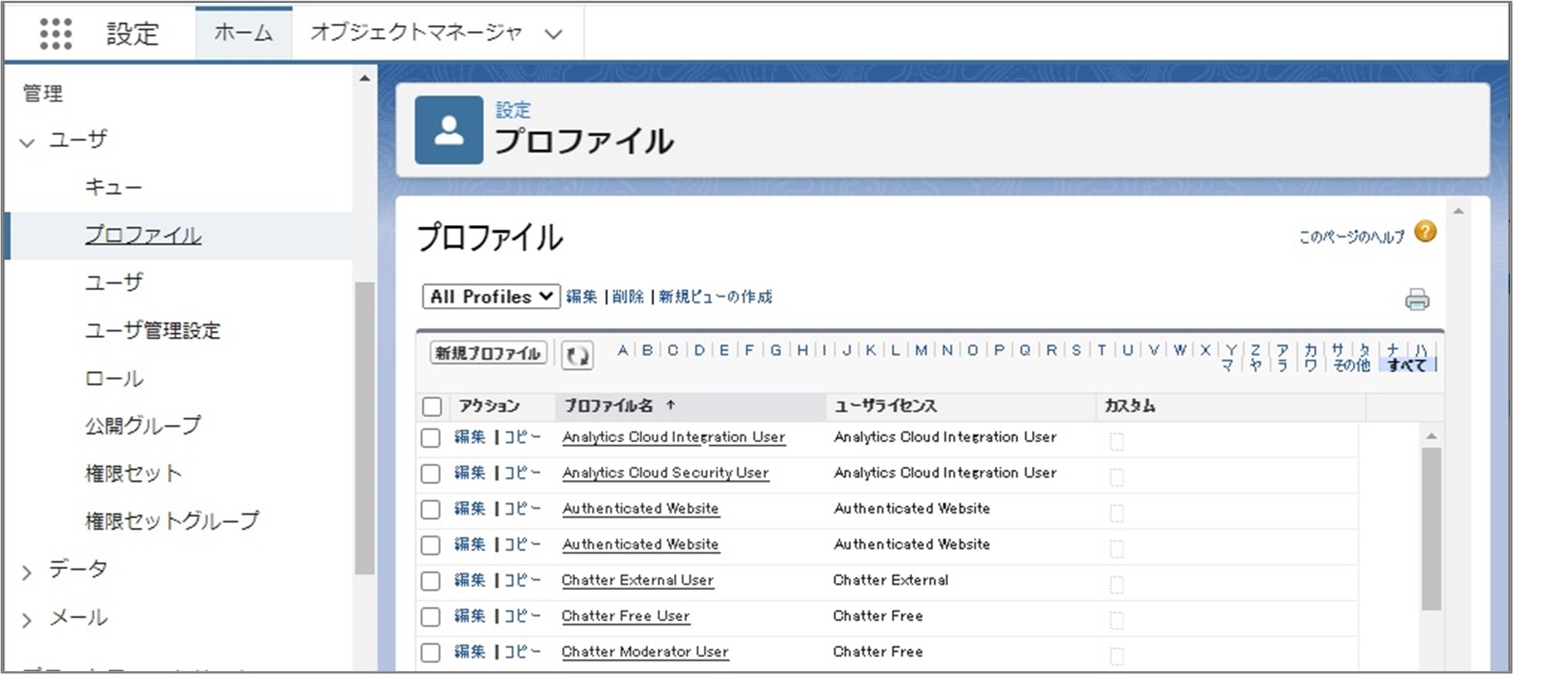Click the 編集 link next to All Profiles
The height and width of the screenshot is (678, 1568).
(582, 297)
